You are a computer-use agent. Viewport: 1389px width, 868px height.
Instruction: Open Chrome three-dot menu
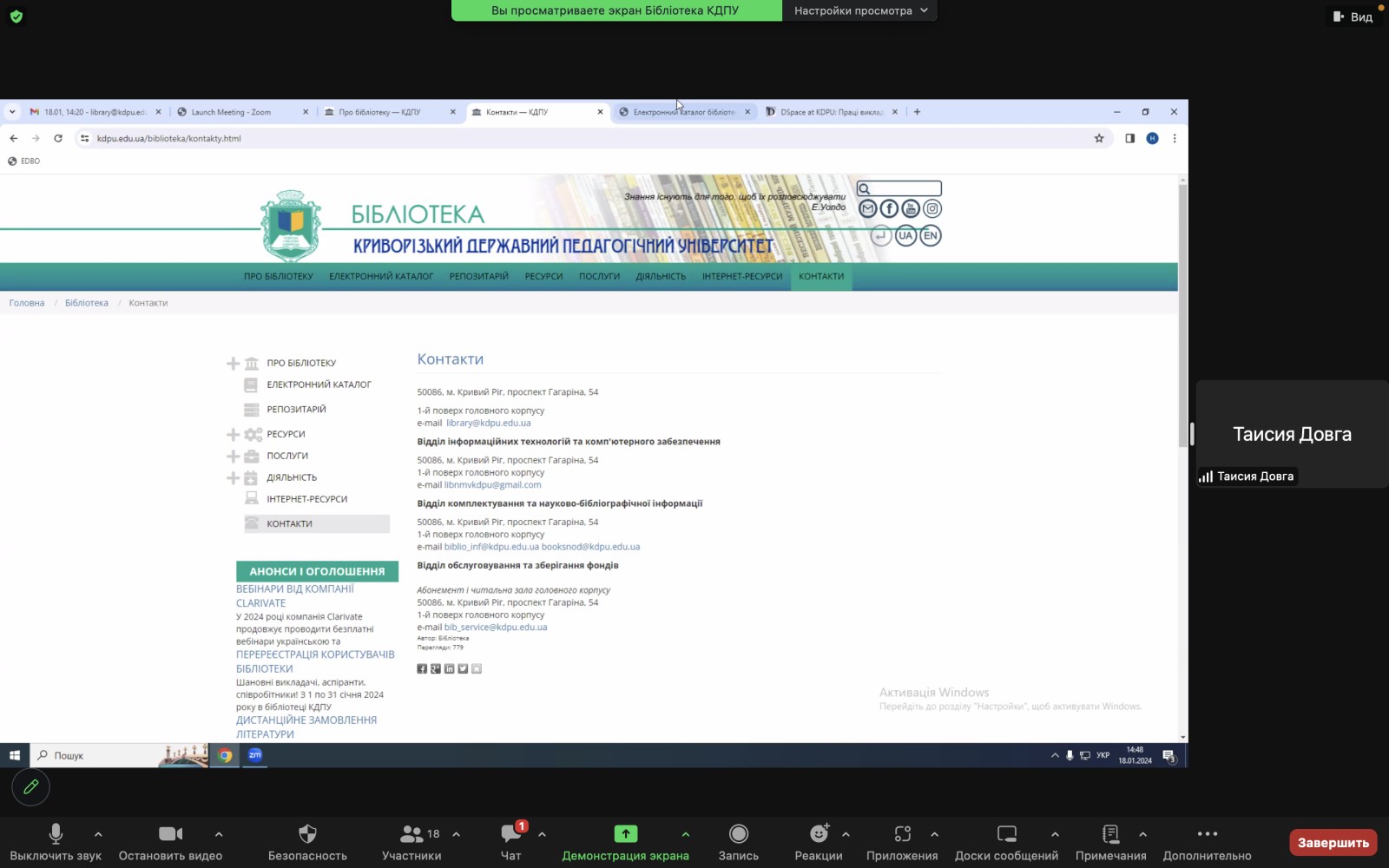1175,138
